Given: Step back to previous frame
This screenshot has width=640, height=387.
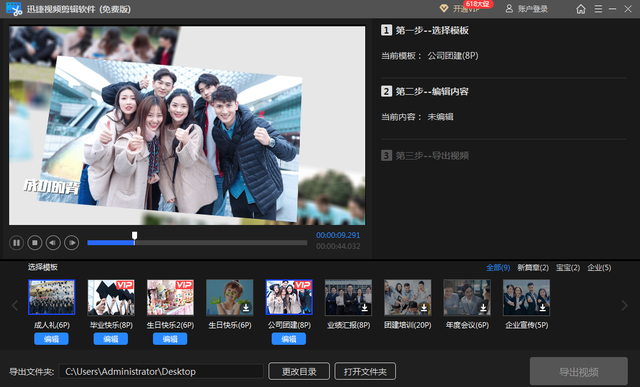Looking at the screenshot, I should (x=53, y=243).
